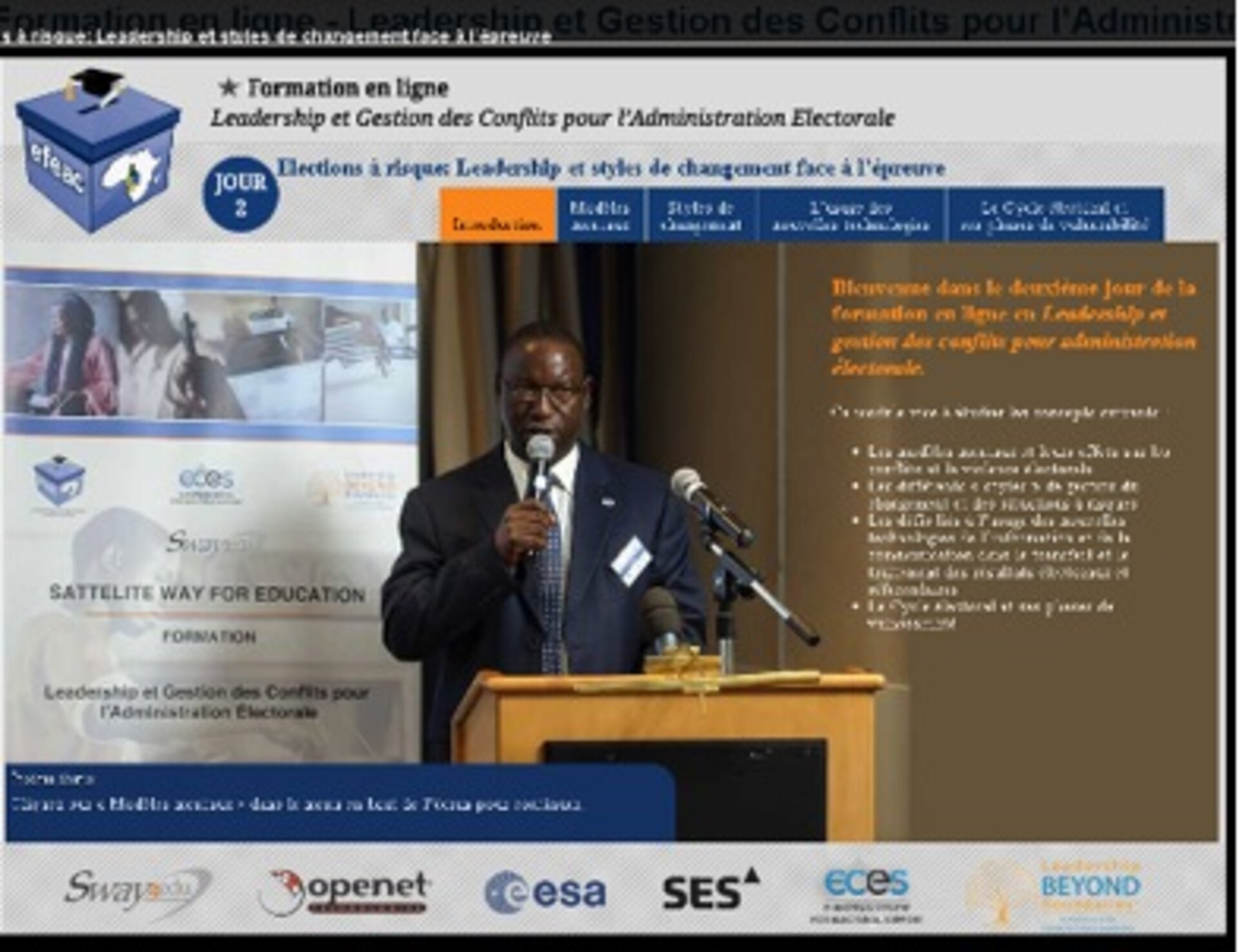
Task: Click the SES logo in footer
Action: [711, 890]
